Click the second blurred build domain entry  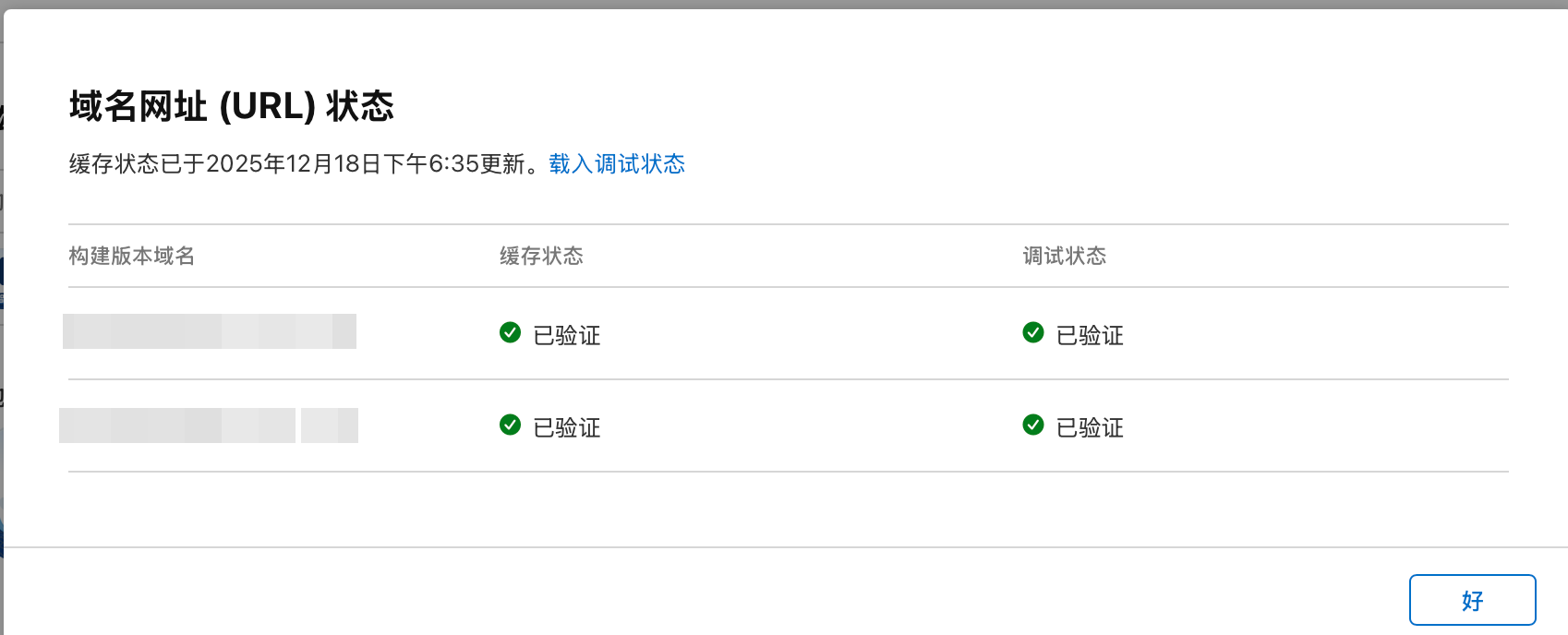pyautogui.click(x=209, y=425)
